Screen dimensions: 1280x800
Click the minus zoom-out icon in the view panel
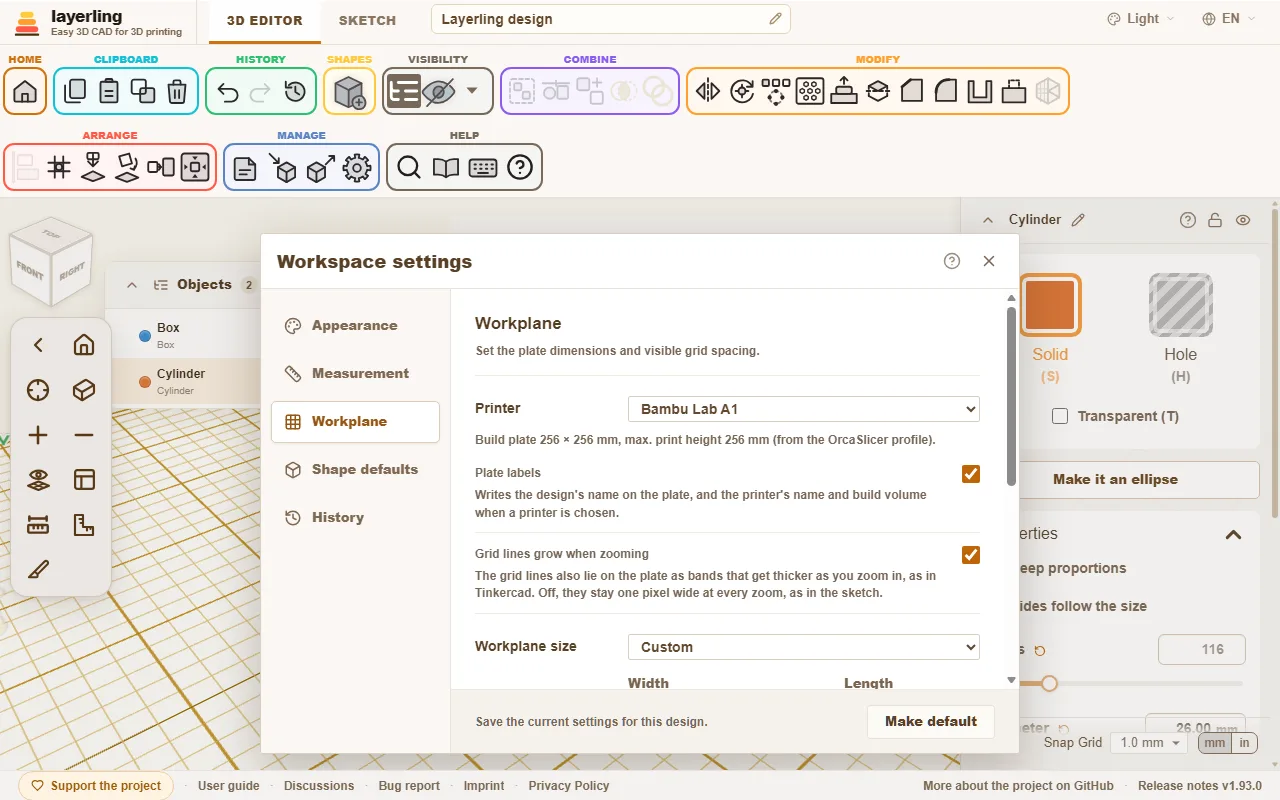coord(84,435)
